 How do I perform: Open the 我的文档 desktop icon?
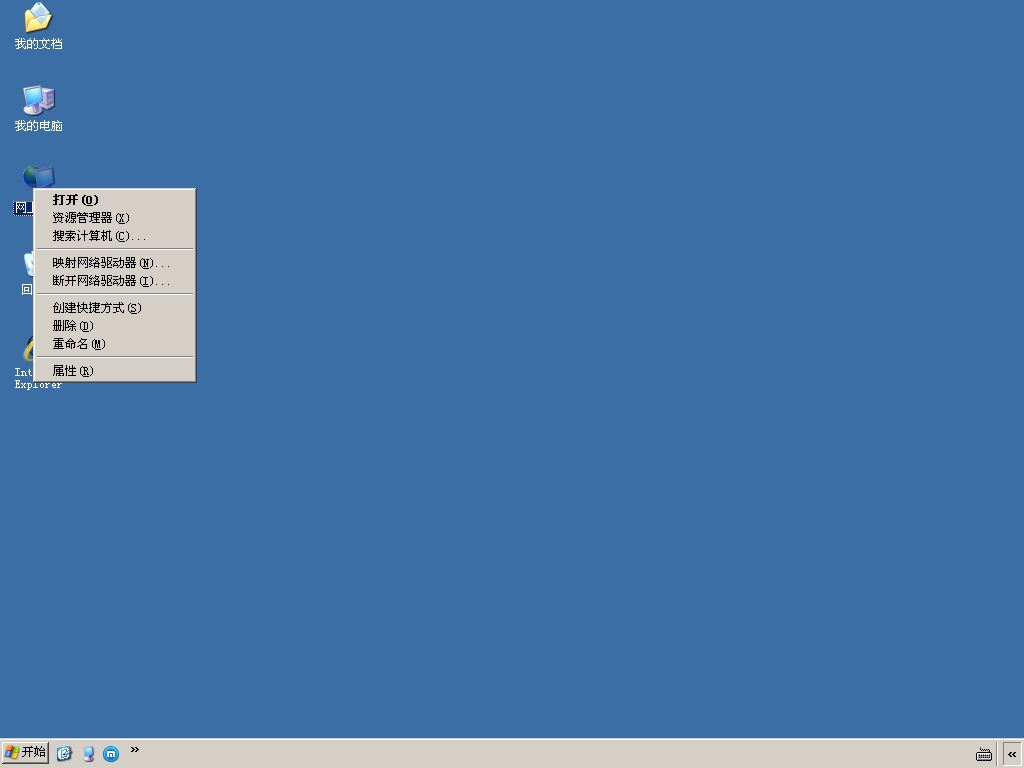pyautogui.click(x=38, y=18)
